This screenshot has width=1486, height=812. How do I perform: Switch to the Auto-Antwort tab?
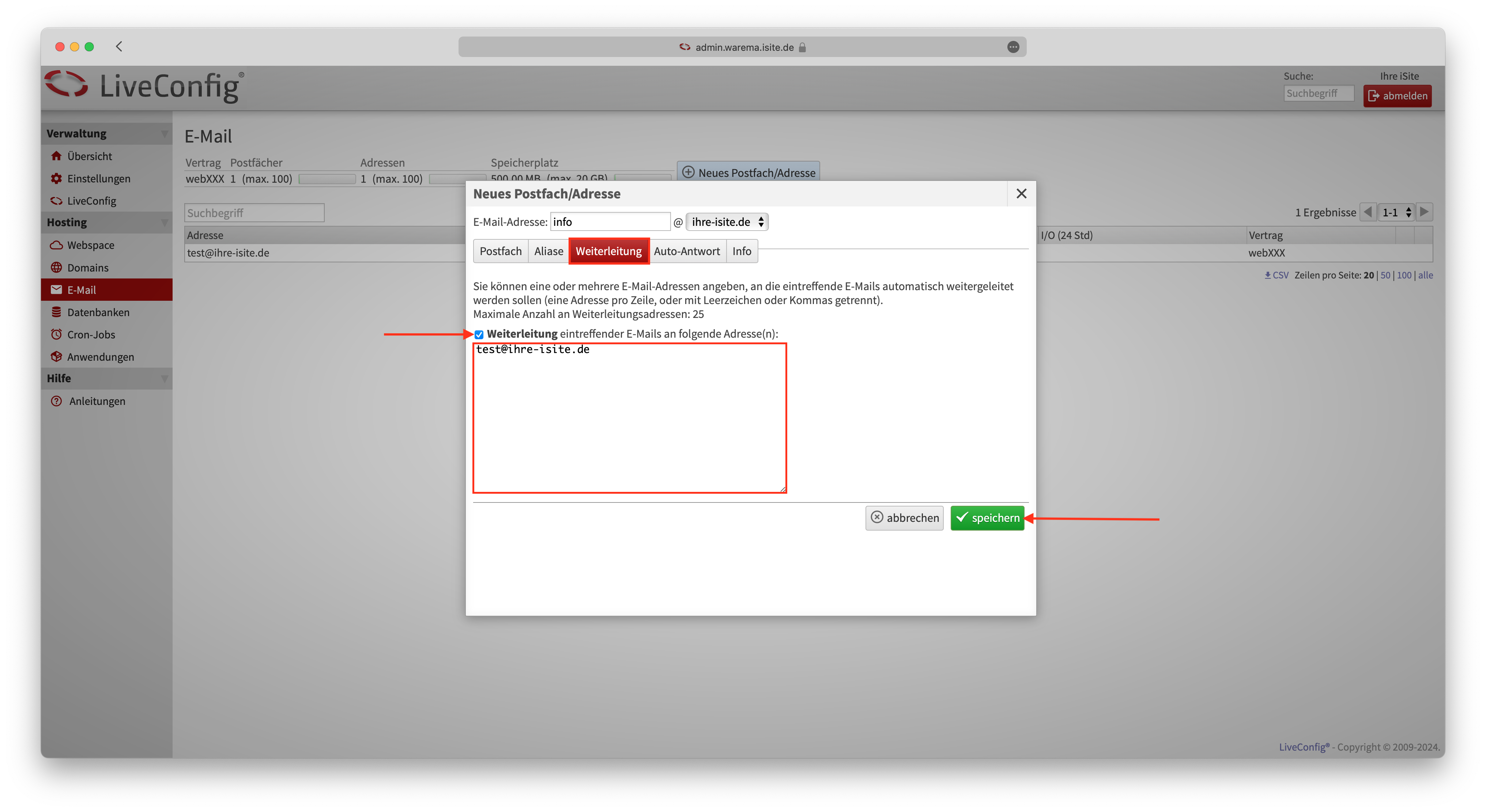pos(686,251)
